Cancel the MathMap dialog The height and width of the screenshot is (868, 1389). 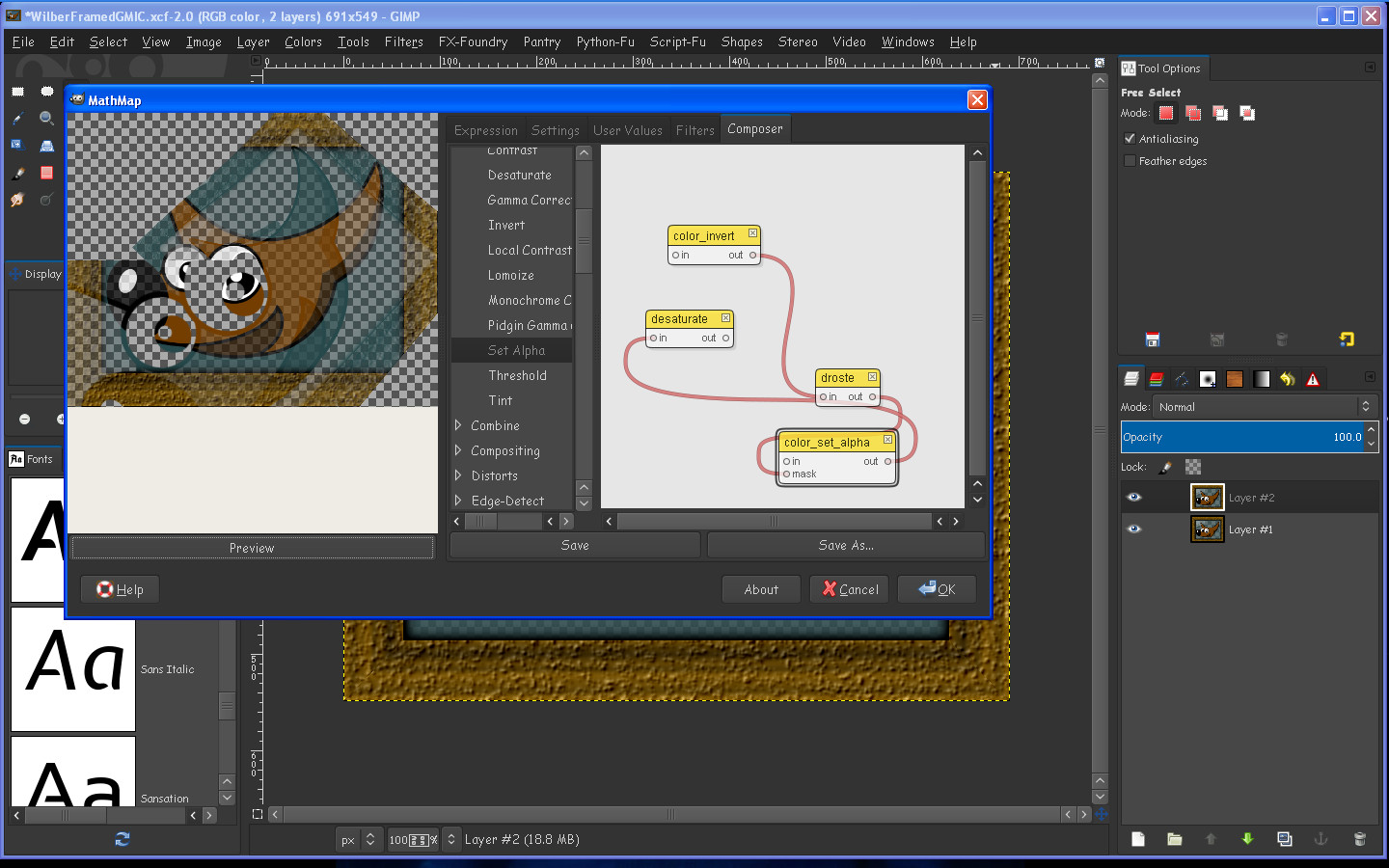pyautogui.click(x=850, y=589)
